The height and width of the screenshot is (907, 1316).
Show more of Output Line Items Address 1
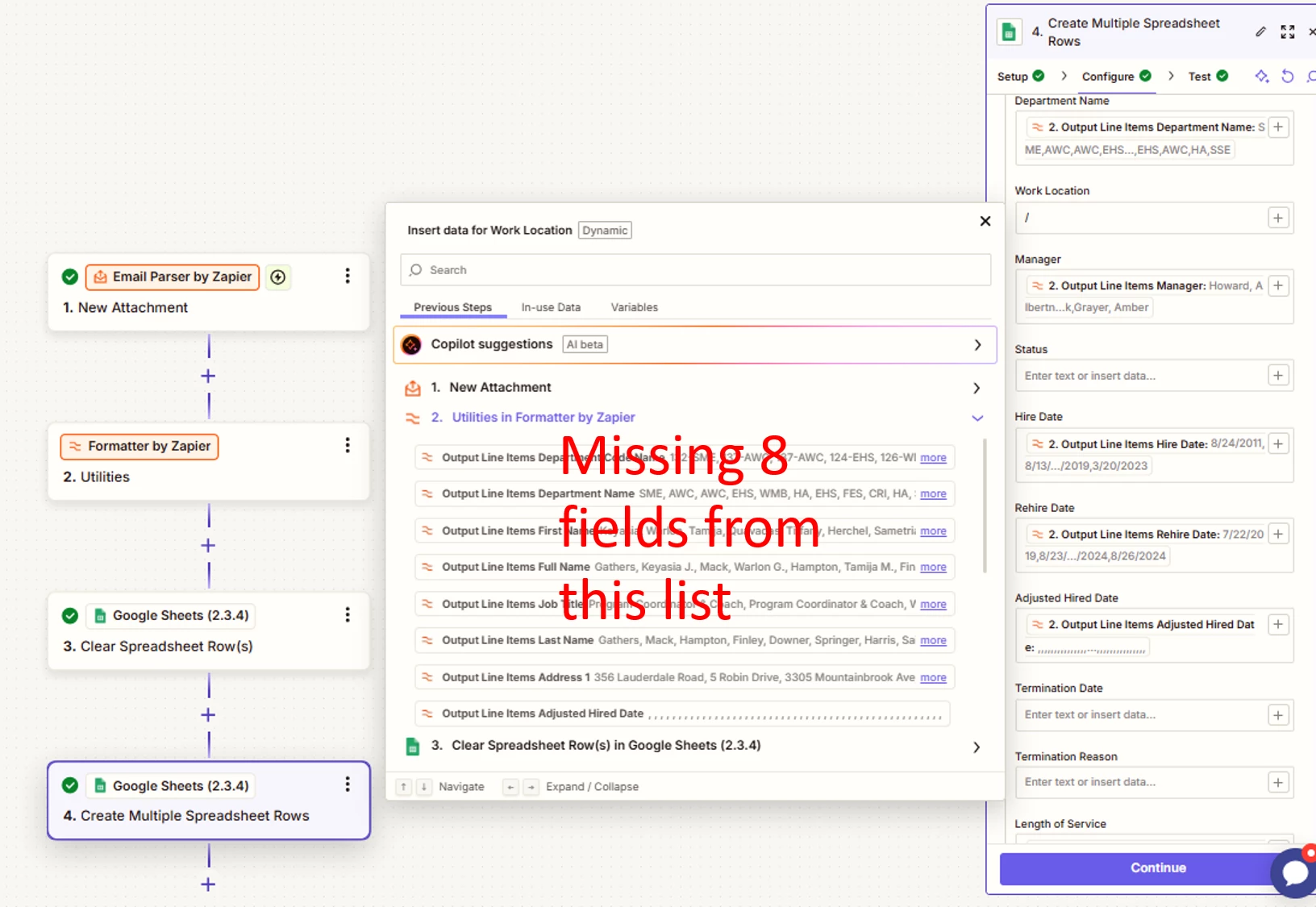933,678
